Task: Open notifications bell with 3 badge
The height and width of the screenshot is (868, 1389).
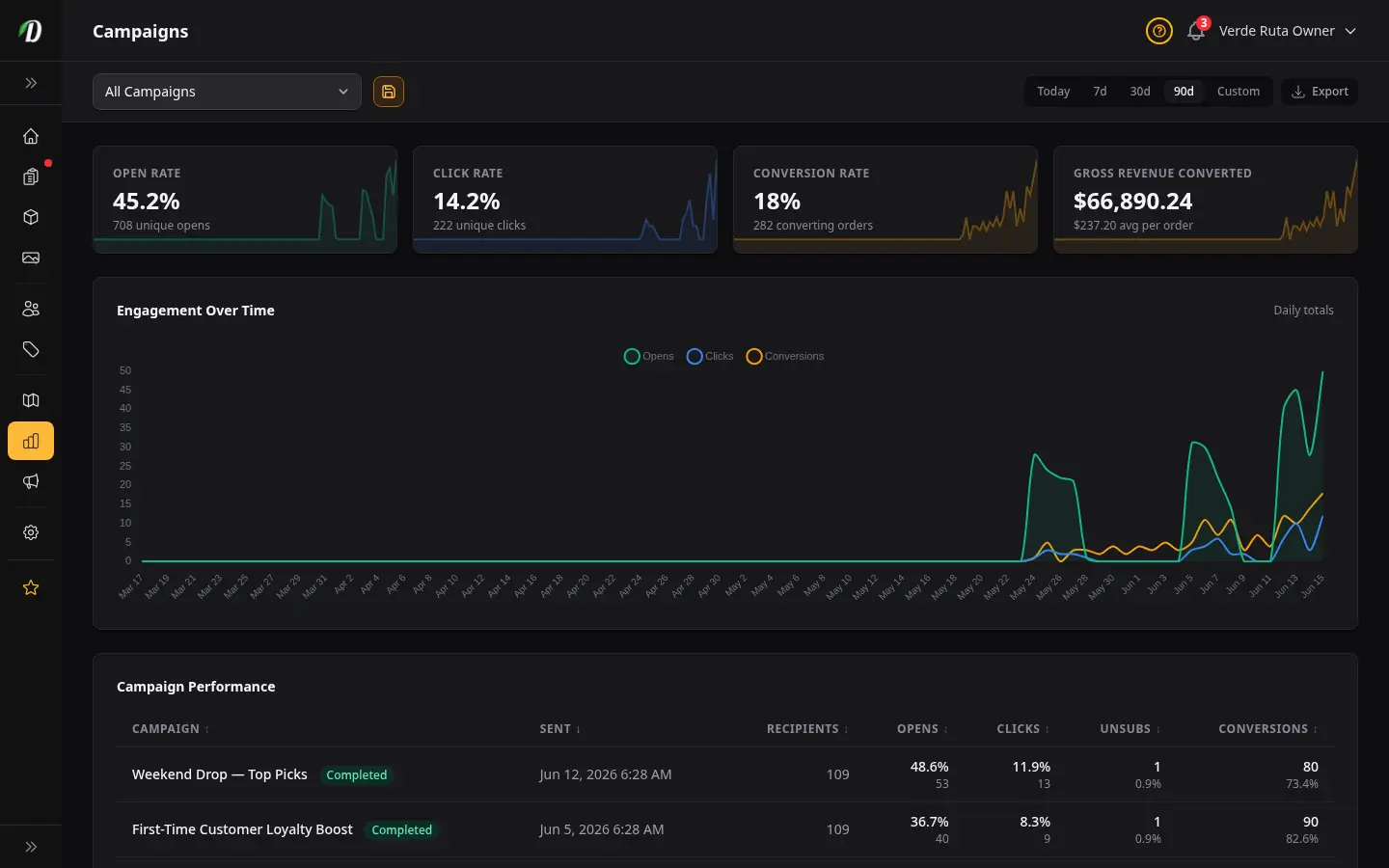Action: click(1196, 31)
